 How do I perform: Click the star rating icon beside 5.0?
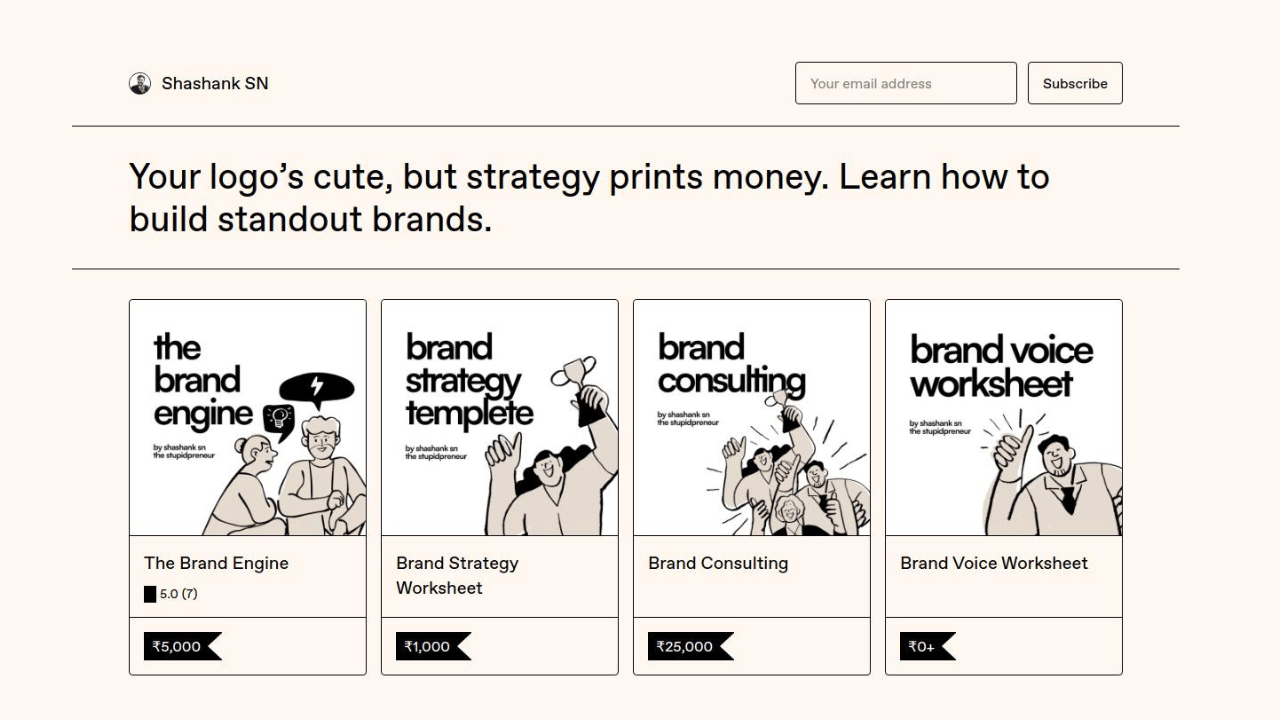150,594
